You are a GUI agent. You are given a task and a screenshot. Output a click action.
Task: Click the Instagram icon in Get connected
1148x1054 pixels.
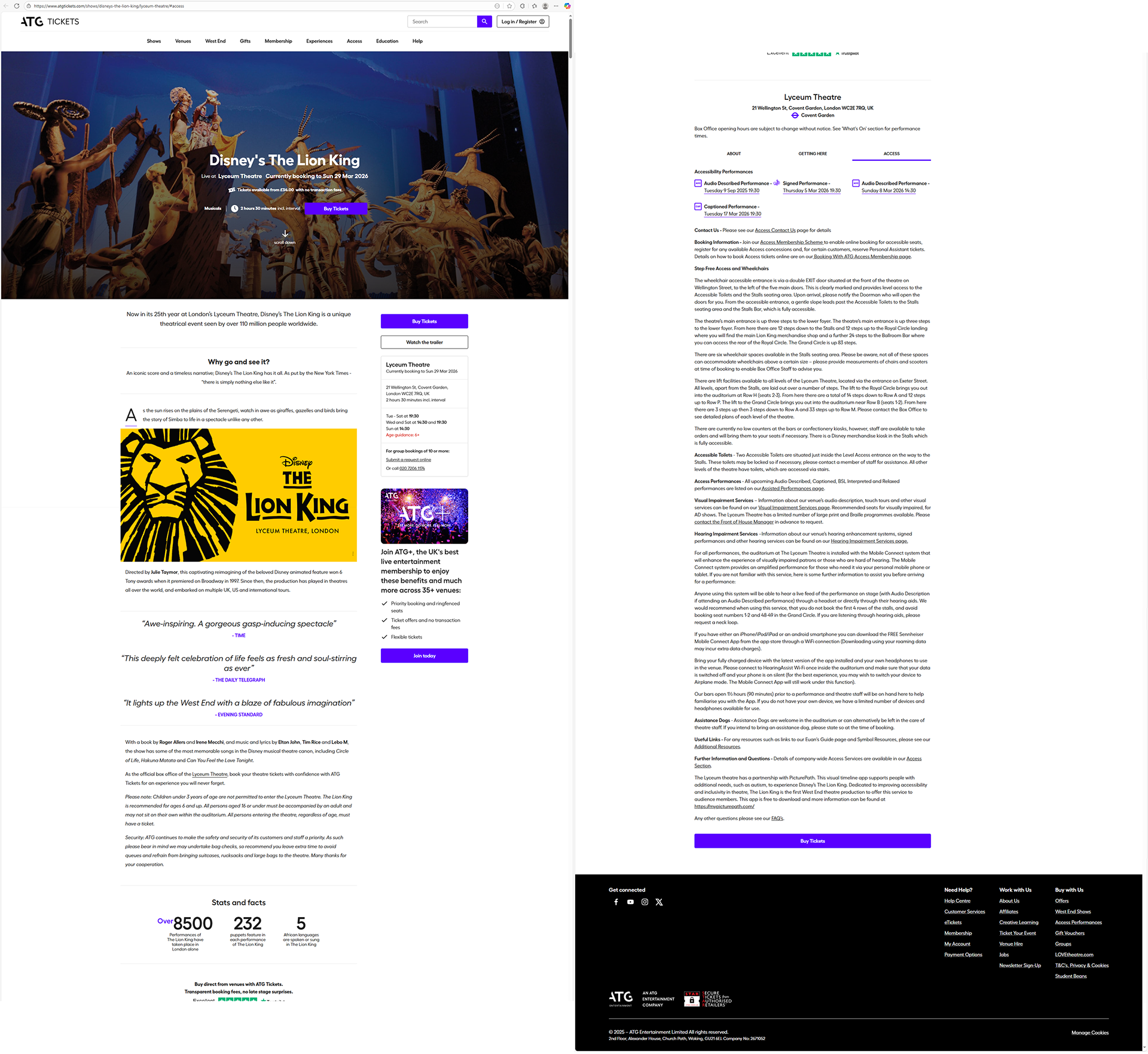(645, 902)
